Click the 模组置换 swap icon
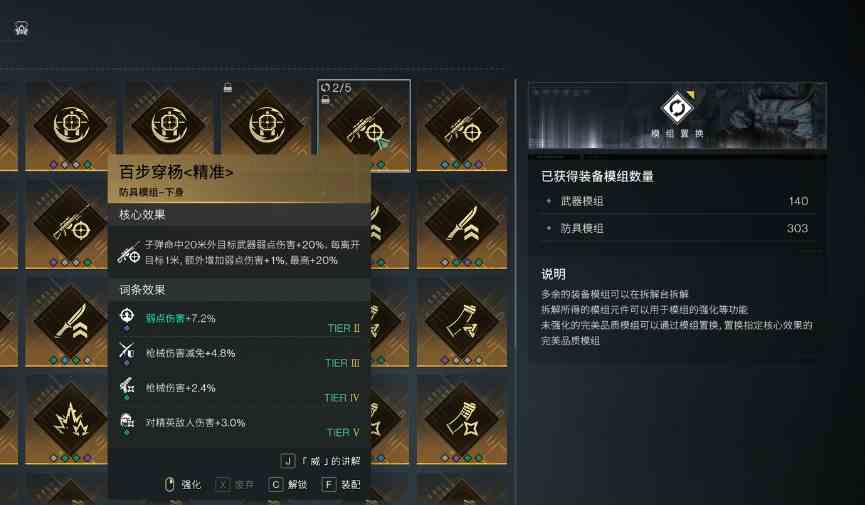 coord(677,108)
